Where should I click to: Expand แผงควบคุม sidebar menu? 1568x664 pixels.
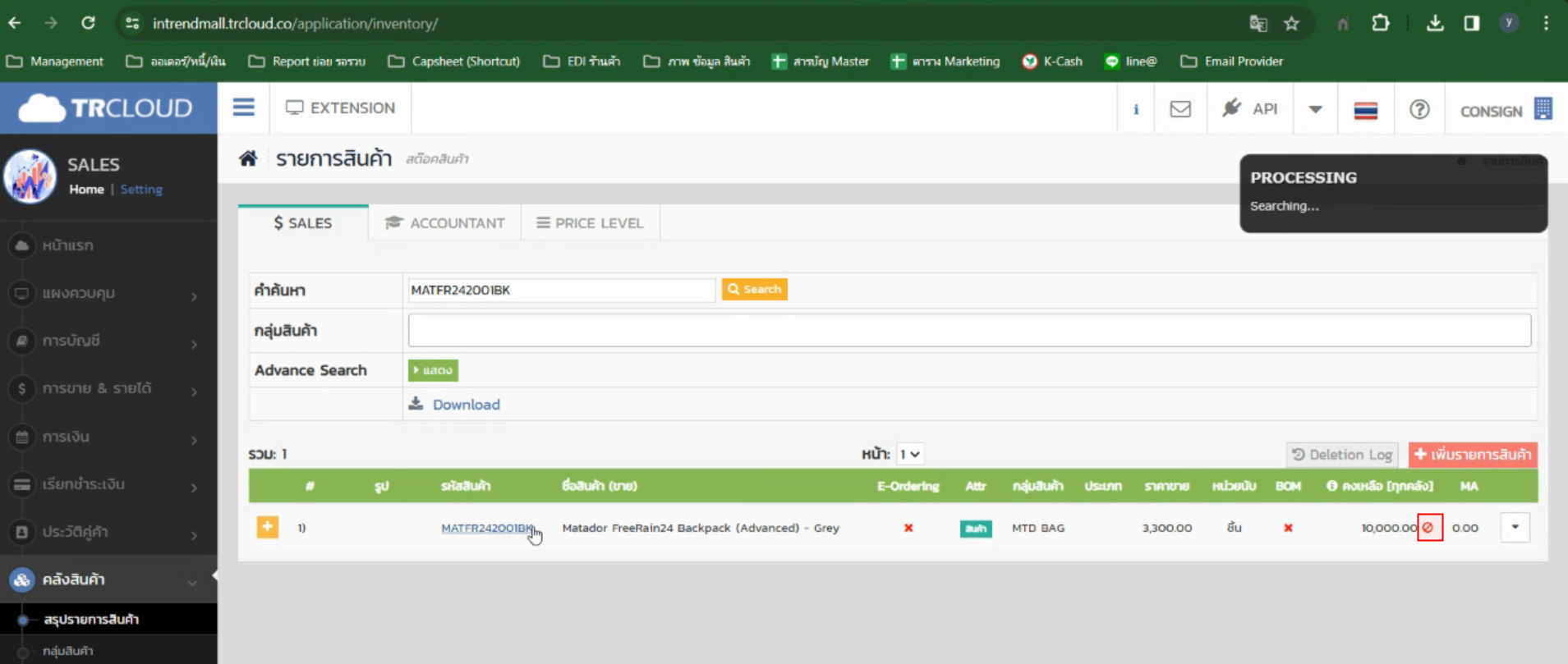[108, 293]
